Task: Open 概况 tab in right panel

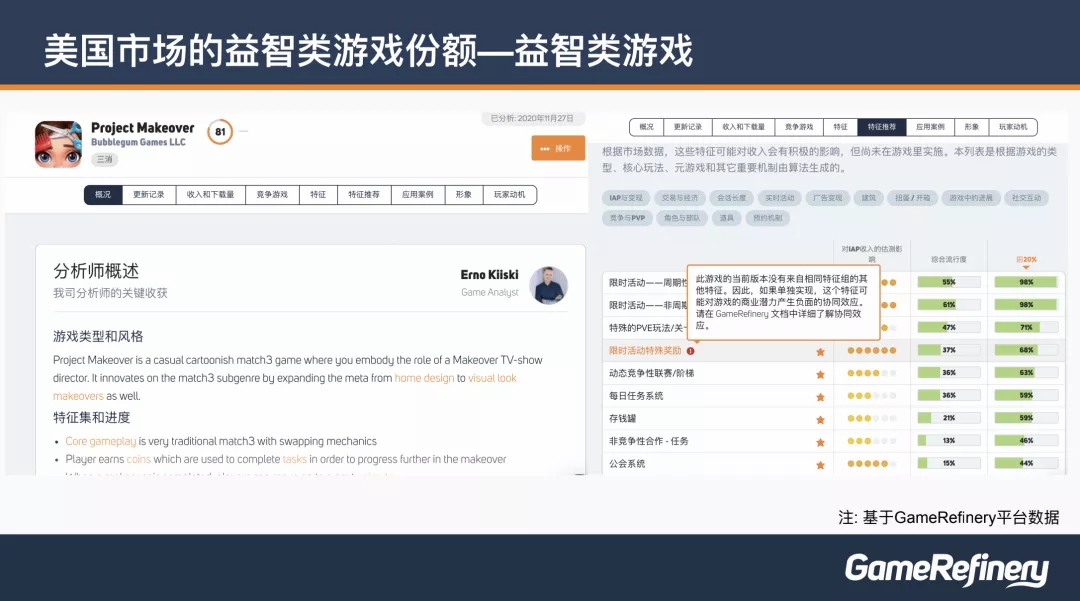Action: [x=646, y=127]
